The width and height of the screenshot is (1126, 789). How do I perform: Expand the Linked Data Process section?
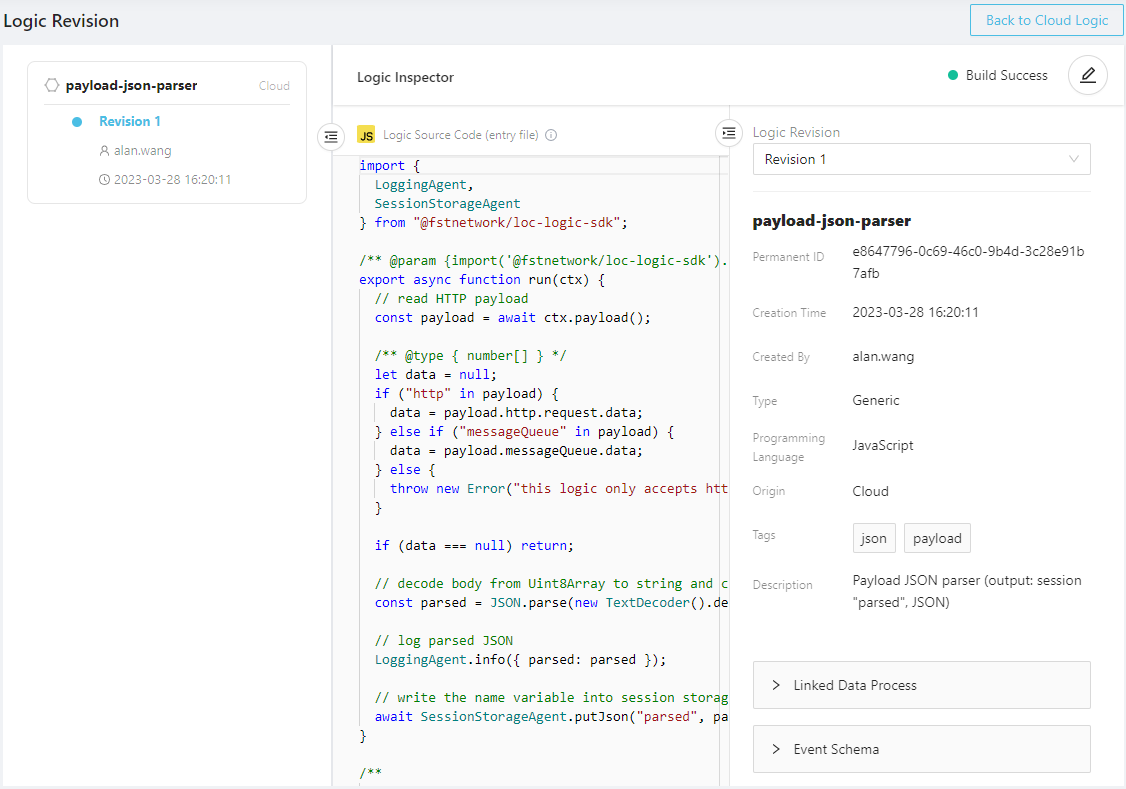(x=921, y=685)
